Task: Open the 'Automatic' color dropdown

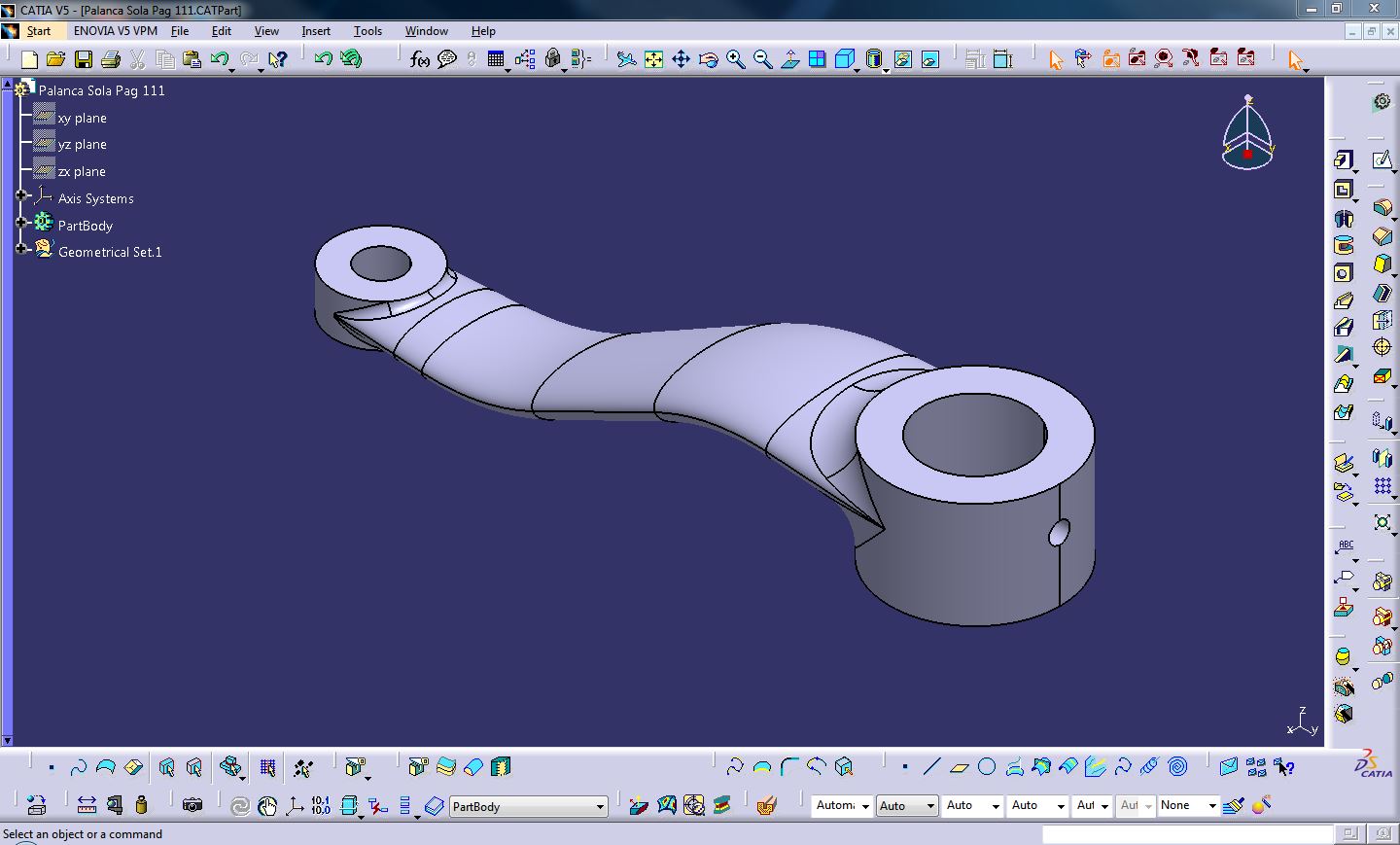Action: (x=865, y=806)
